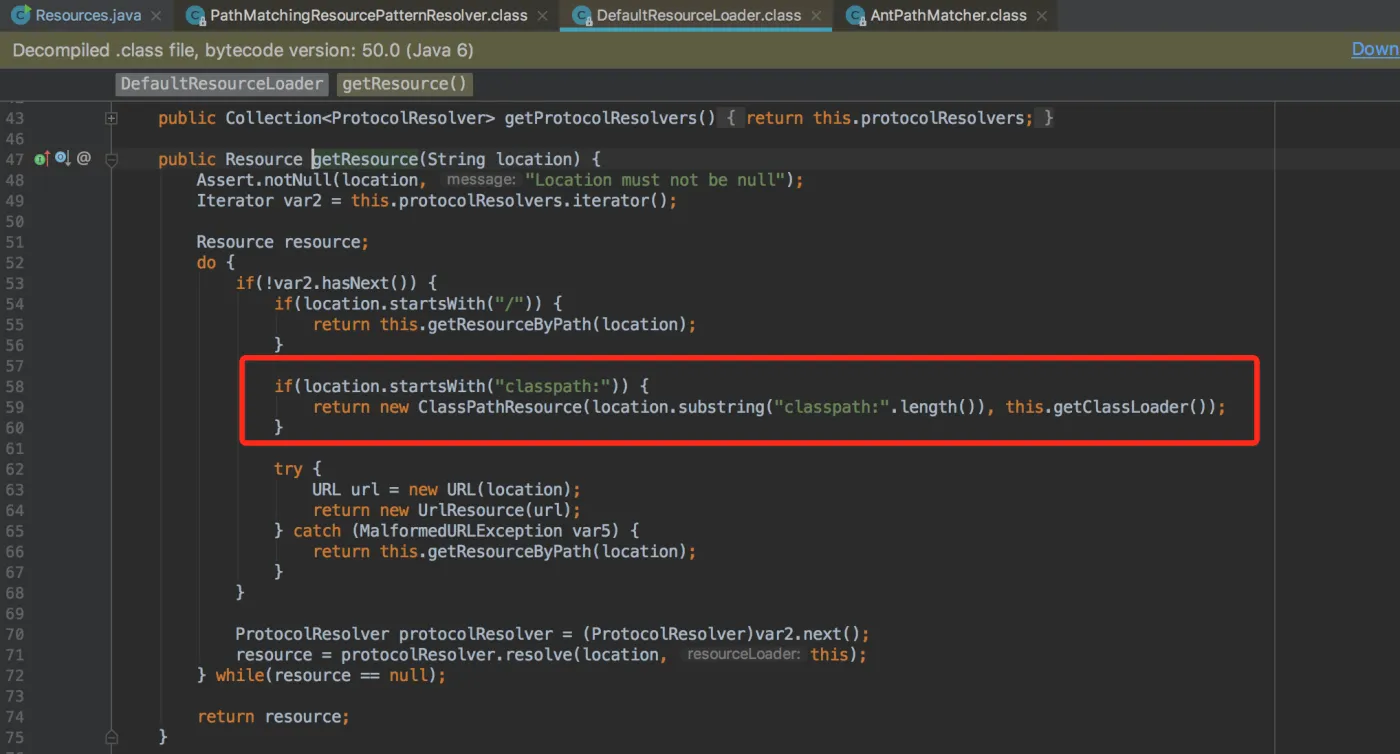The height and width of the screenshot is (754, 1400).
Task: Click the Download sources link
Action: click(x=1375, y=49)
